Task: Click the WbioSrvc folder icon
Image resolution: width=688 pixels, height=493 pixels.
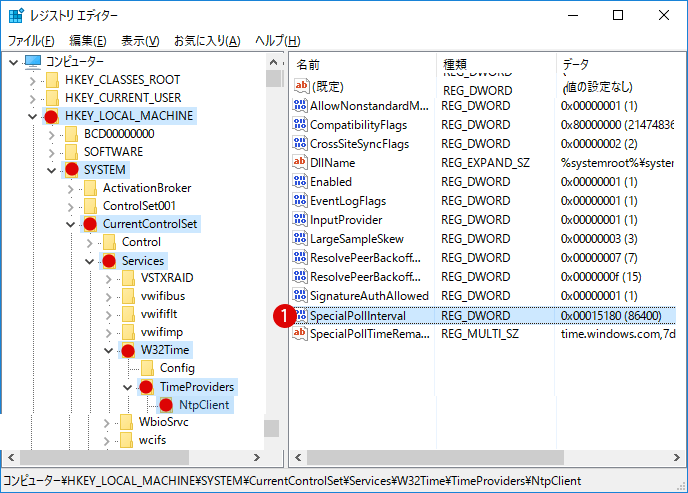Action: click(x=126, y=422)
